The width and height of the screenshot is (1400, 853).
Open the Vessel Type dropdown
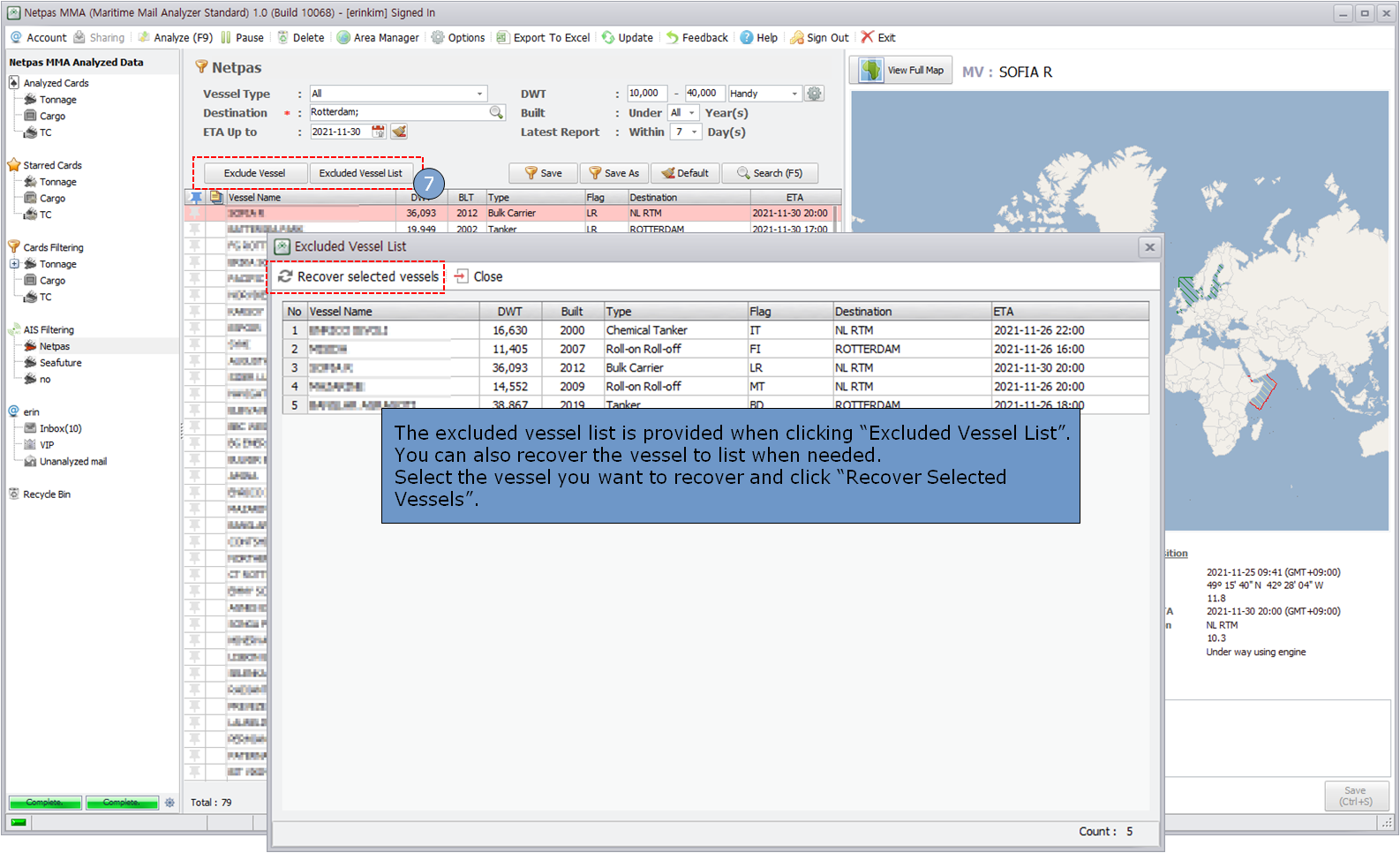[479, 94]
